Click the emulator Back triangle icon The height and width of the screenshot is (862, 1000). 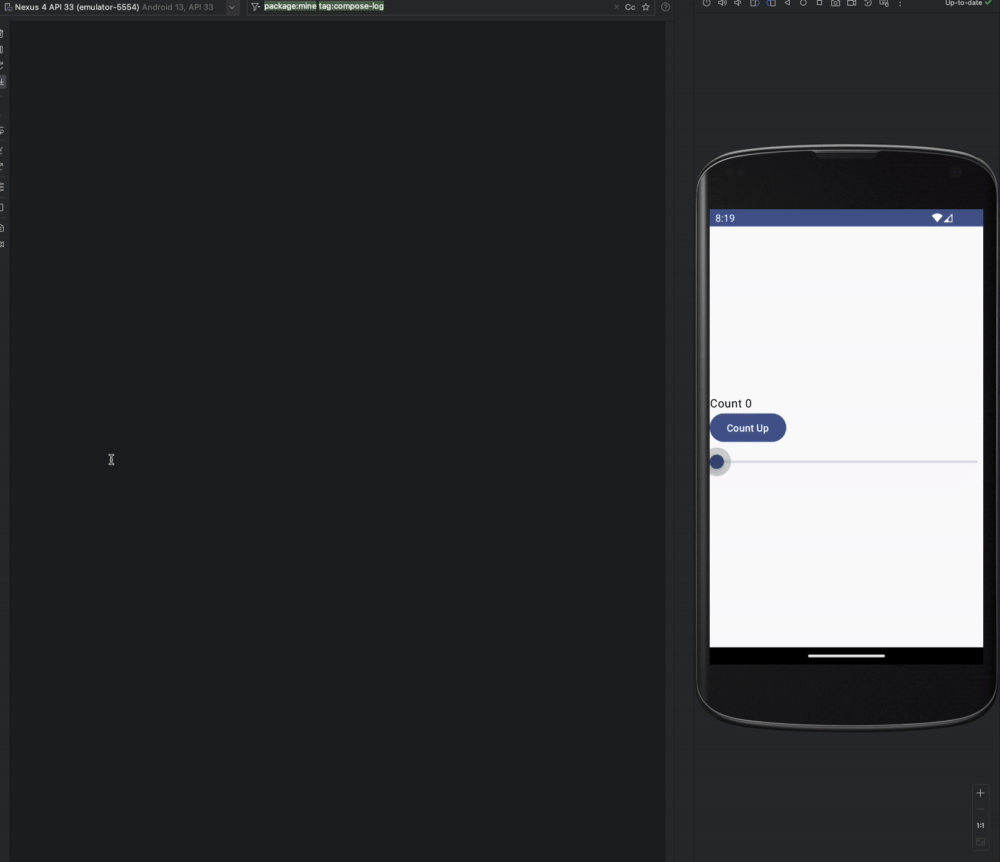[x=787, y=3]
